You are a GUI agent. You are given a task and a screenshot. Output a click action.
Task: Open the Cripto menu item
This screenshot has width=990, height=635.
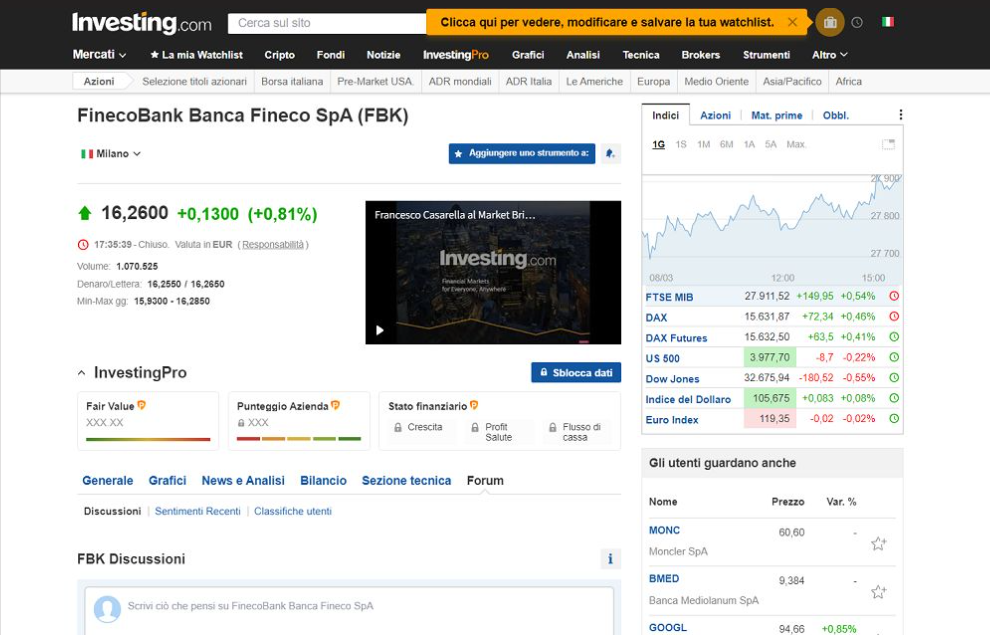pyautogui.click(x=280, y=55)
